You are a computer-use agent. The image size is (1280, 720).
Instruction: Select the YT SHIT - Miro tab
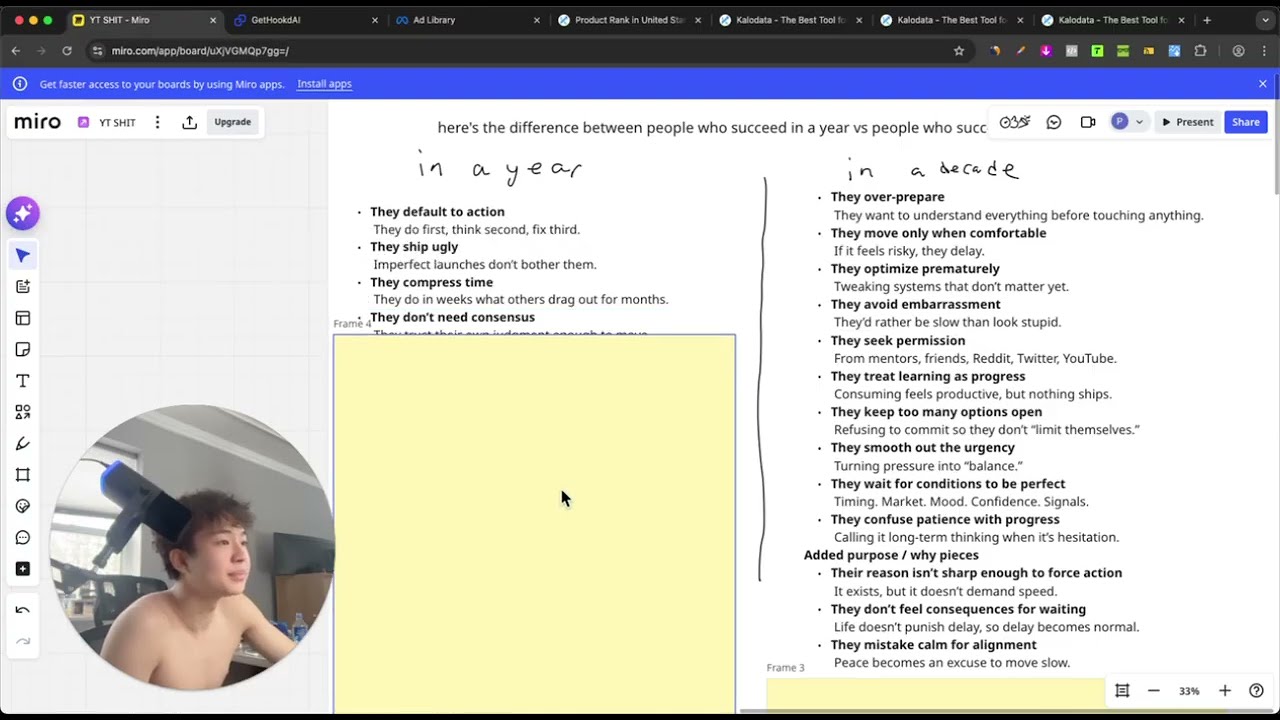pos(143,20)
